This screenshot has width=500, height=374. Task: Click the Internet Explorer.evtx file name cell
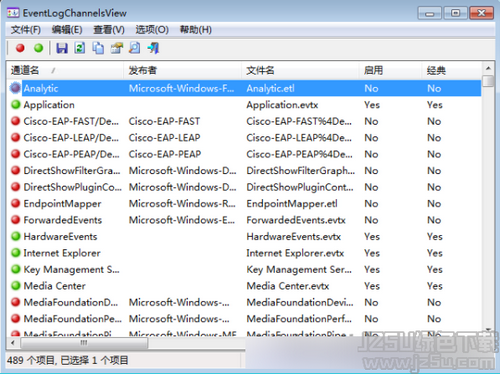(x=295, y=253)
